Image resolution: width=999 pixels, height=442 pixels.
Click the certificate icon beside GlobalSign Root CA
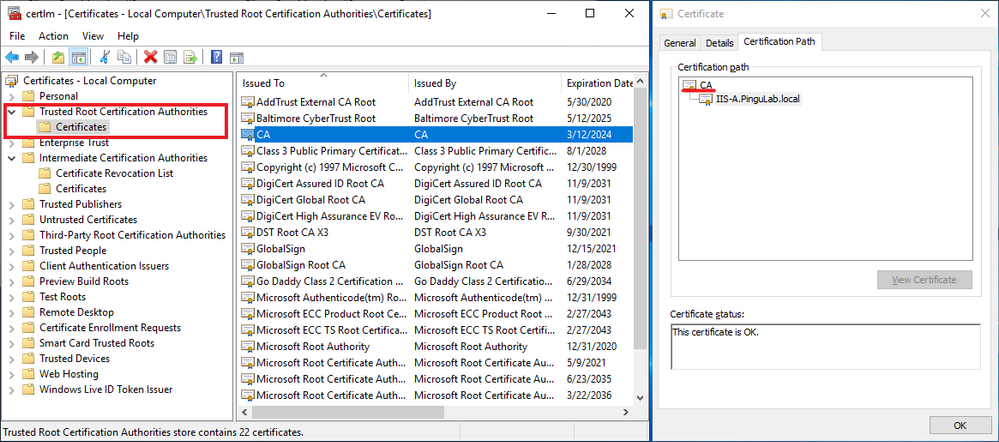(248, 265)
